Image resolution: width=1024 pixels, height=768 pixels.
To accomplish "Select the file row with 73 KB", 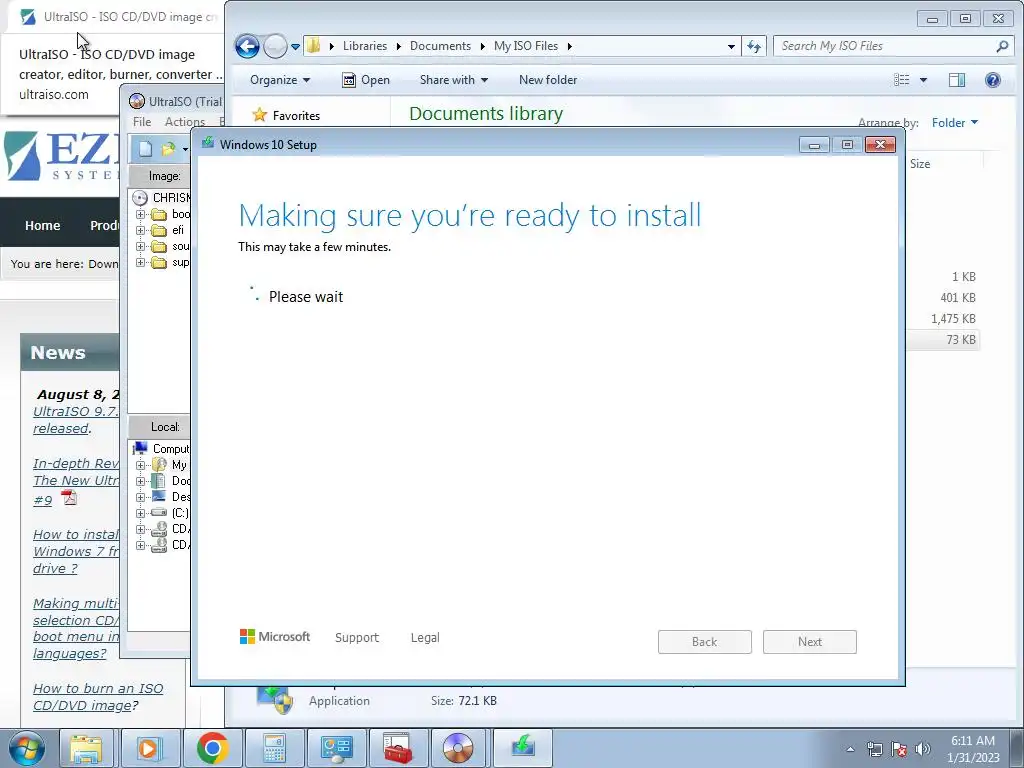I will tap(944, 340).
